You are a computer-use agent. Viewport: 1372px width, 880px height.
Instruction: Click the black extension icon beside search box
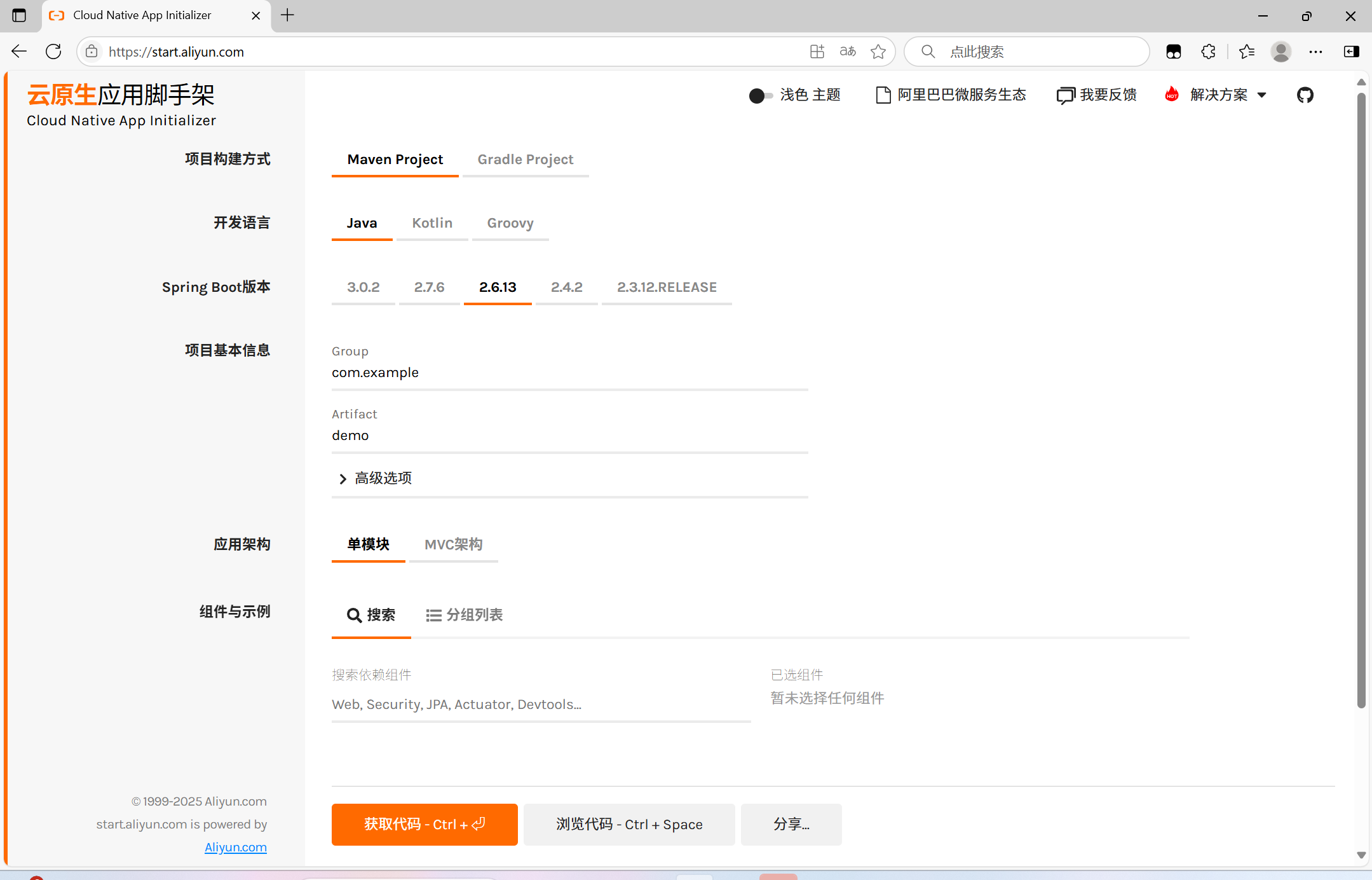pyautogui.click(x=1173, y=52)
